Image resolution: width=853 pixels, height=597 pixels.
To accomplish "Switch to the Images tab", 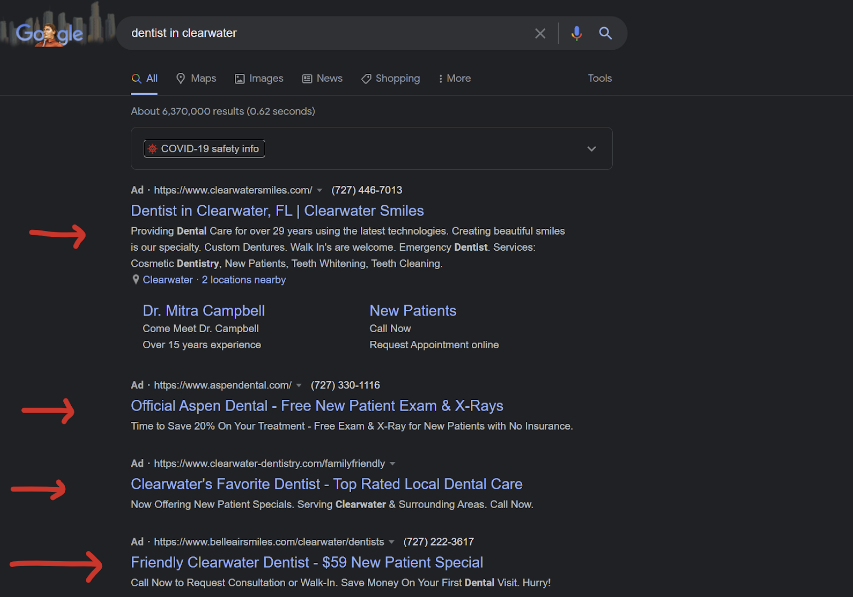I will click(259, 78).
